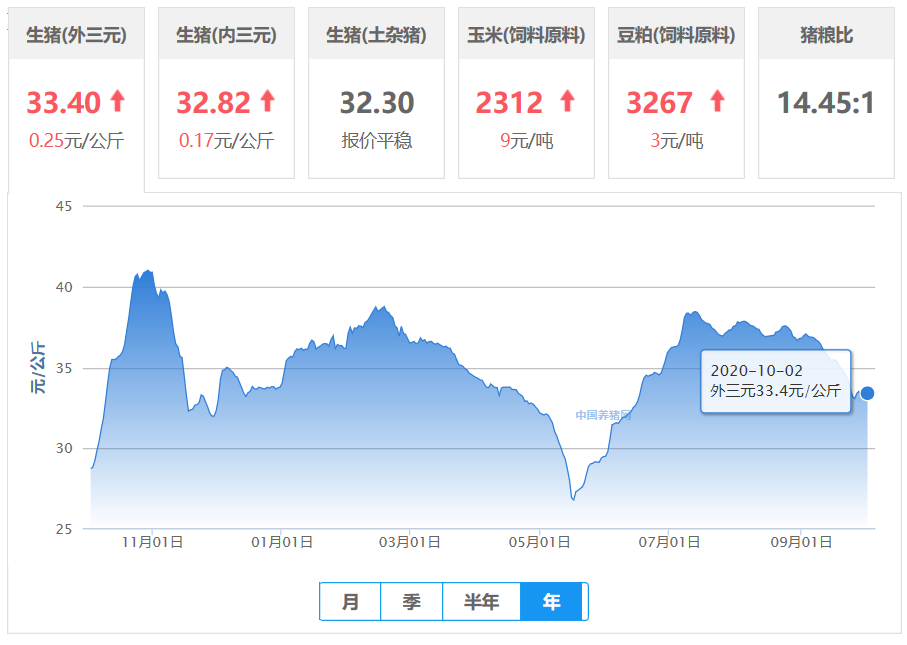Click the 猪粮比 ratio value 14.45:1
Screen dimensions: 907x645
(826, 101)
